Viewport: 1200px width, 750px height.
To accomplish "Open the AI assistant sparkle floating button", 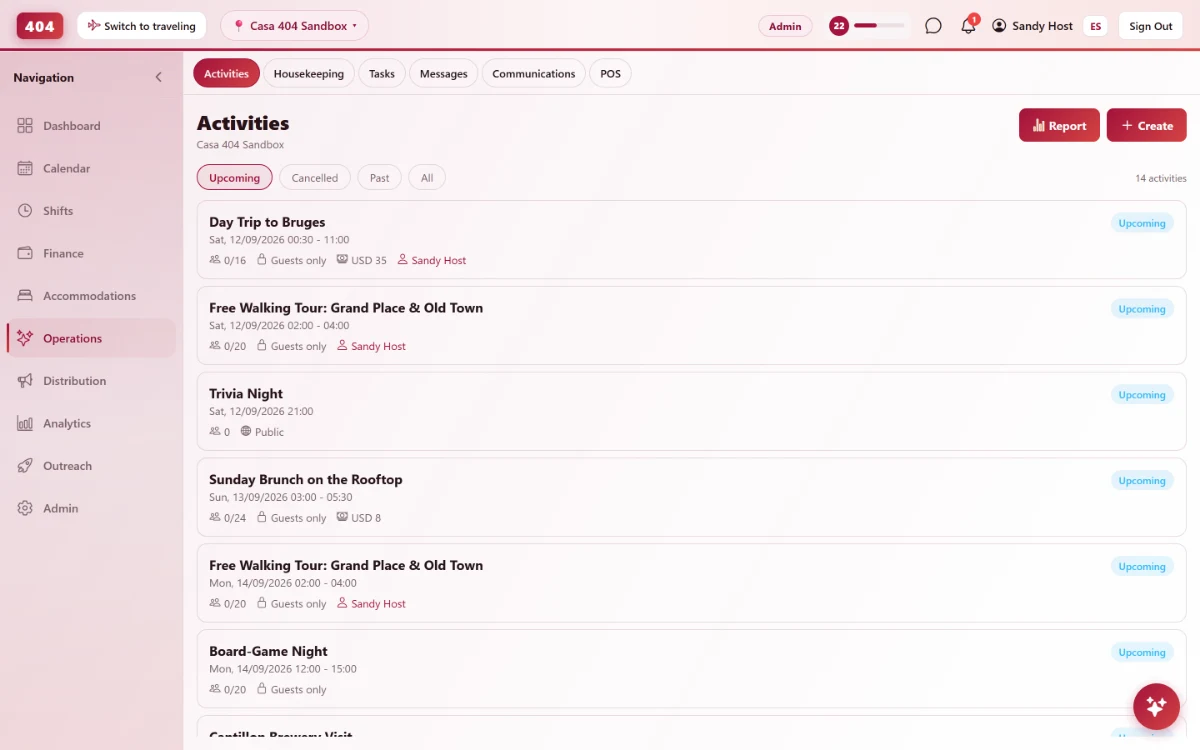I will coord(1156,707).
